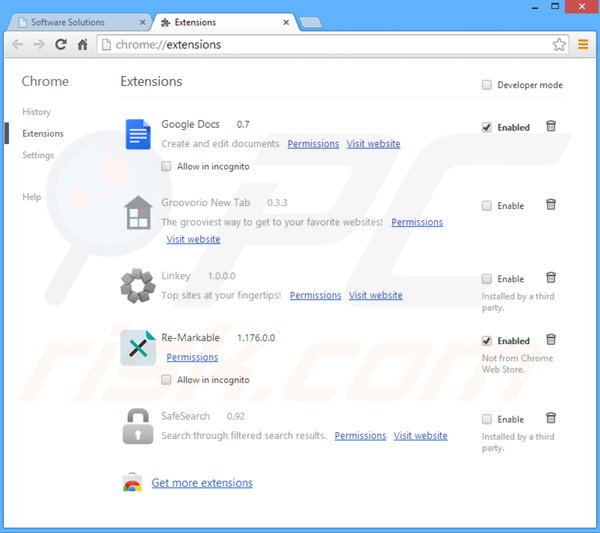Viewport: 600px width, 533px height.
Task: Close the Extensions tab
Action: (x=286, y=23)
